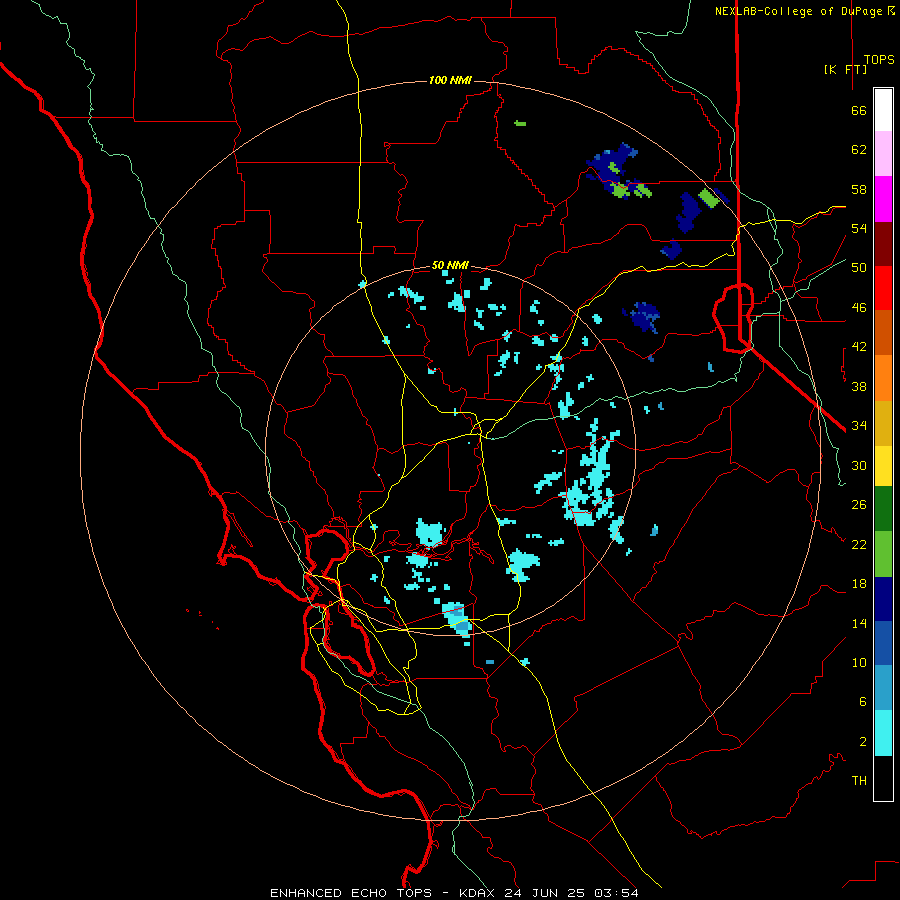Click the legend value 26
Viewport: 900px width, 900px height.
click(x=859, y=505)
